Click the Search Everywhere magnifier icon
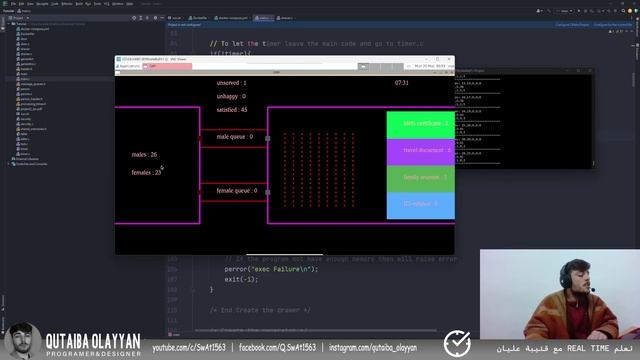The image size is (640, 360). (623, 11)
